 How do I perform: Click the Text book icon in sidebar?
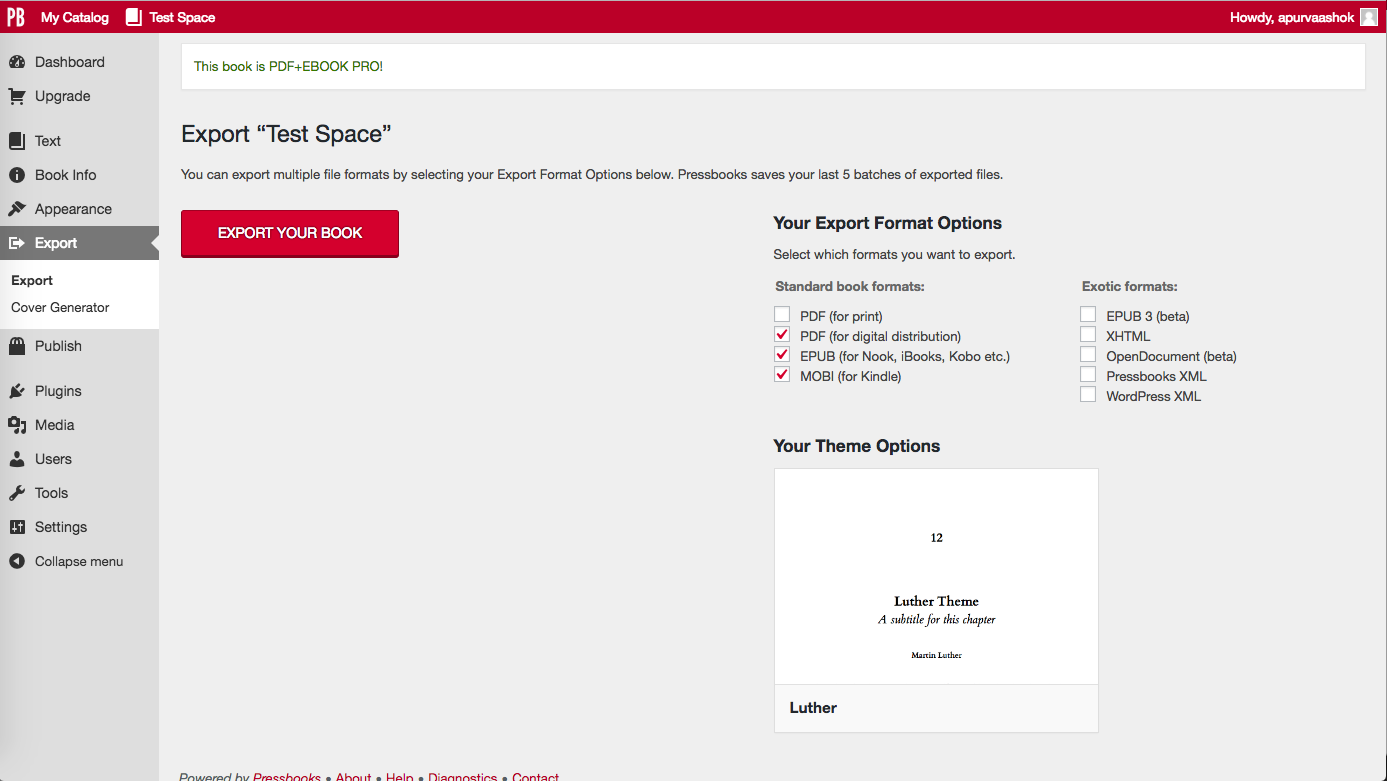coord(17,141)
